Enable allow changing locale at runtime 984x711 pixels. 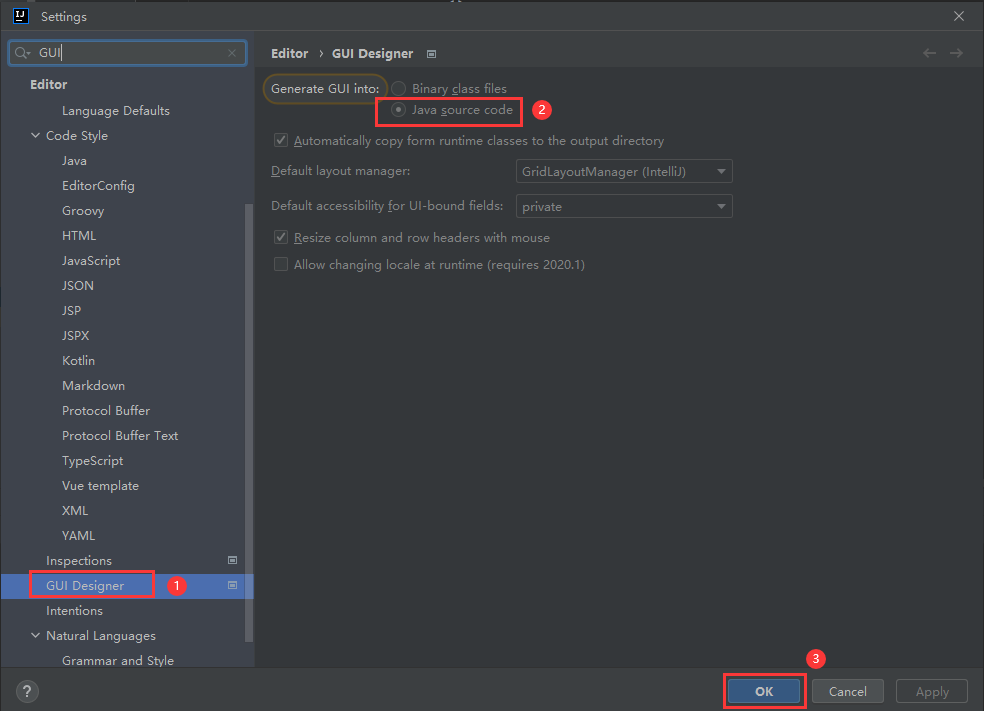(x=281, y=264)
